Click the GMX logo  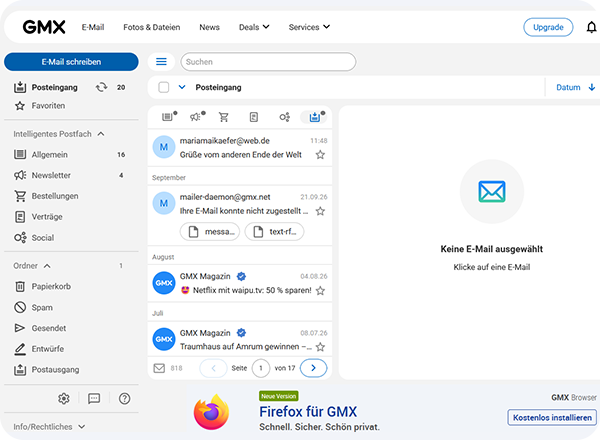(44, 27)
